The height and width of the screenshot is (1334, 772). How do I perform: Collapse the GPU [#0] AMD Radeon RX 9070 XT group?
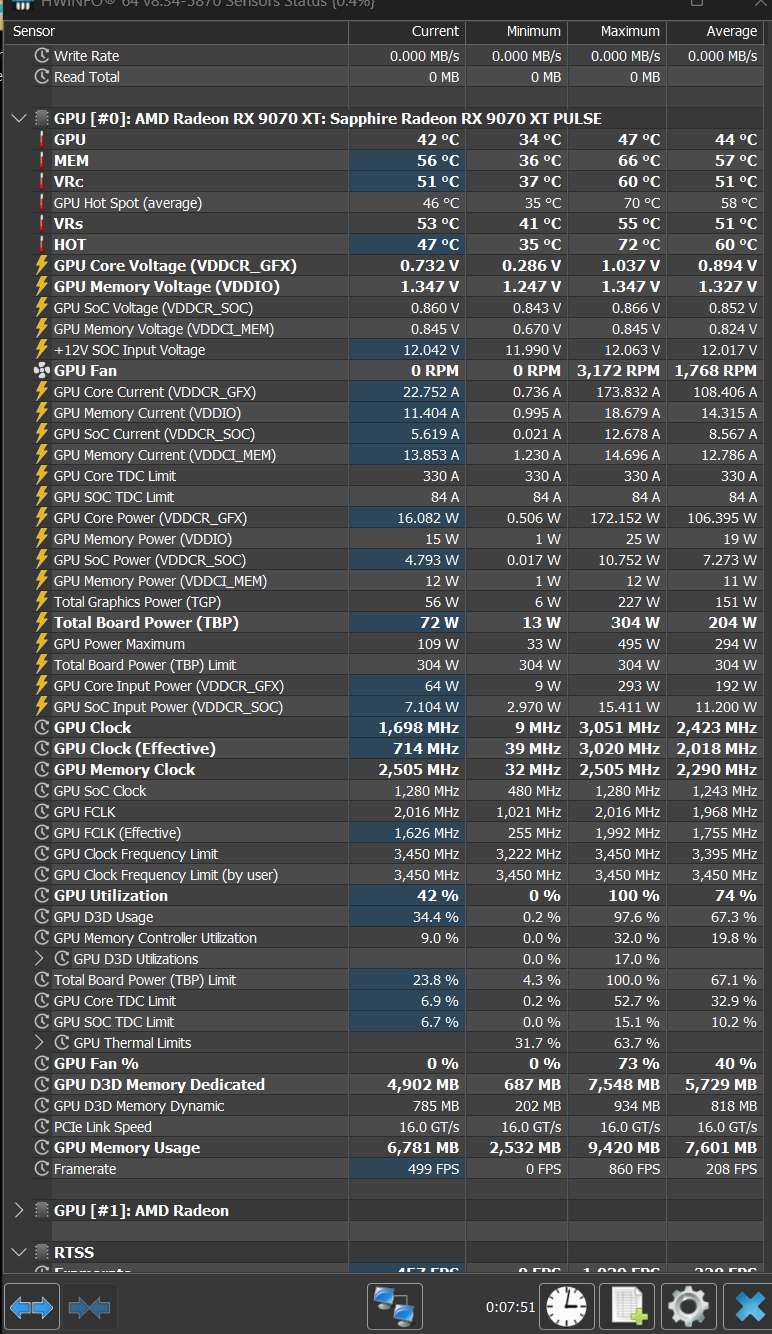[18, 119]
